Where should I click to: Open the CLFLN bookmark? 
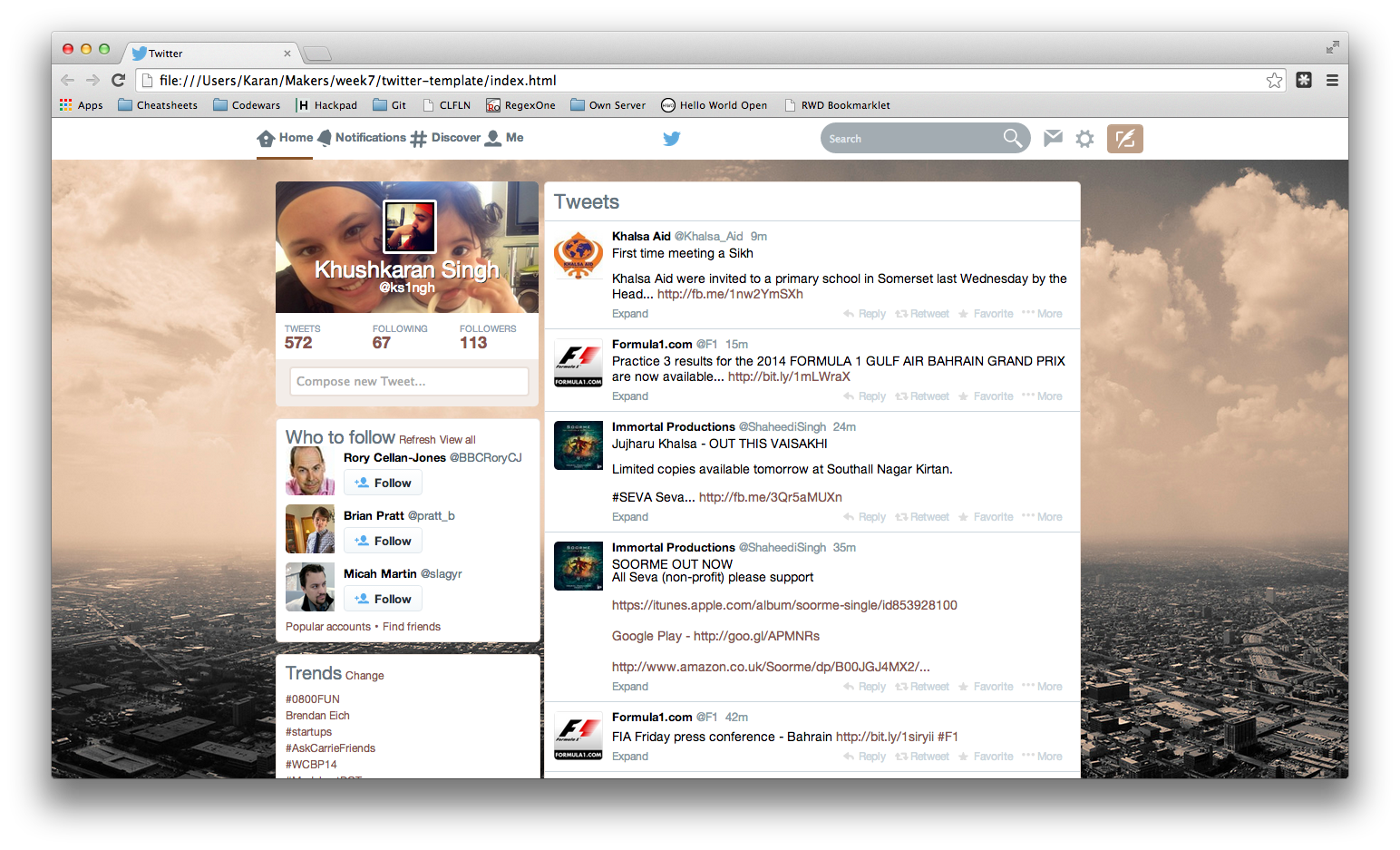pyautogui.click(x=447, y=105)
